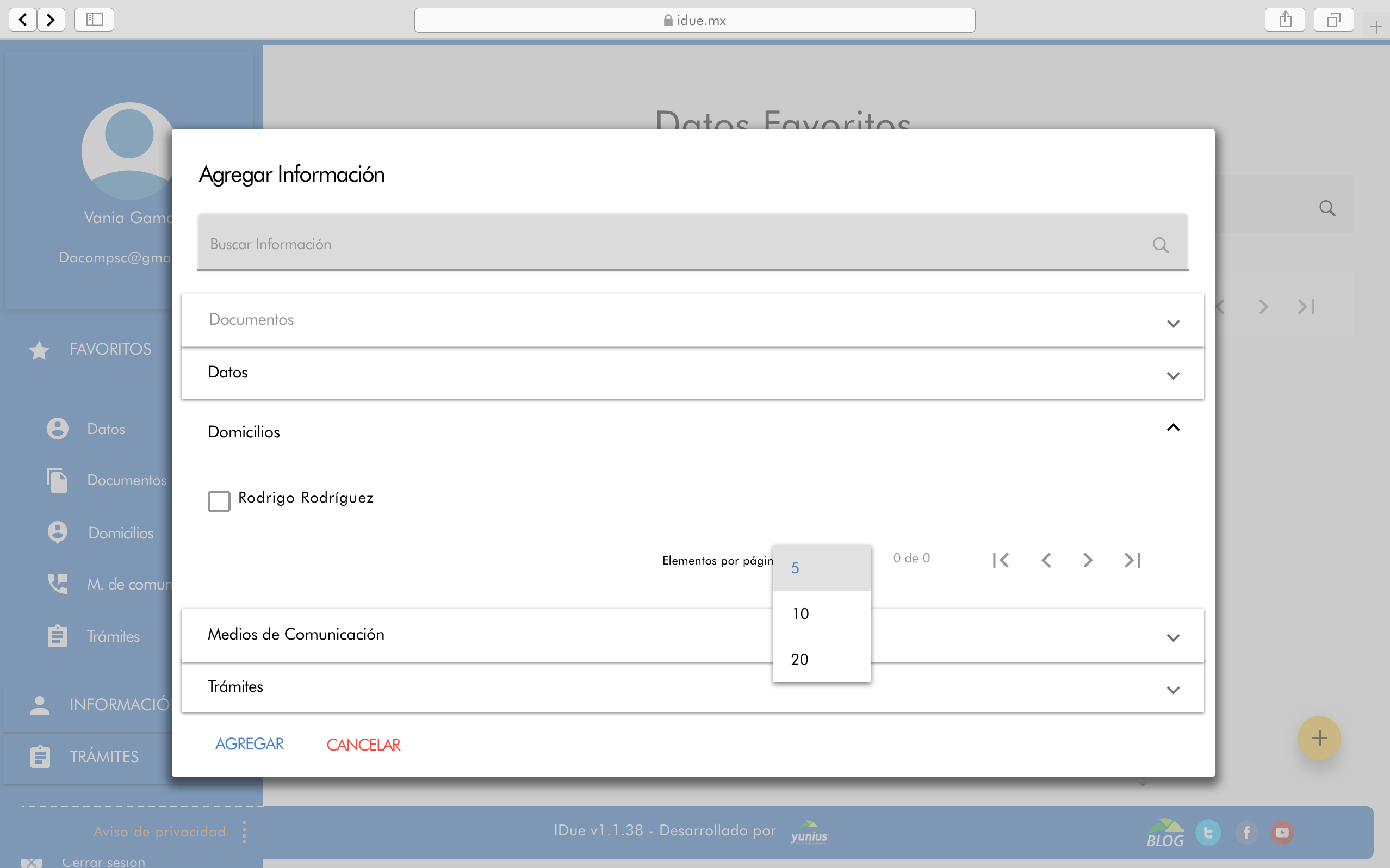Expand the Documentos section
1390x868 pixels.
[1172, 323]
